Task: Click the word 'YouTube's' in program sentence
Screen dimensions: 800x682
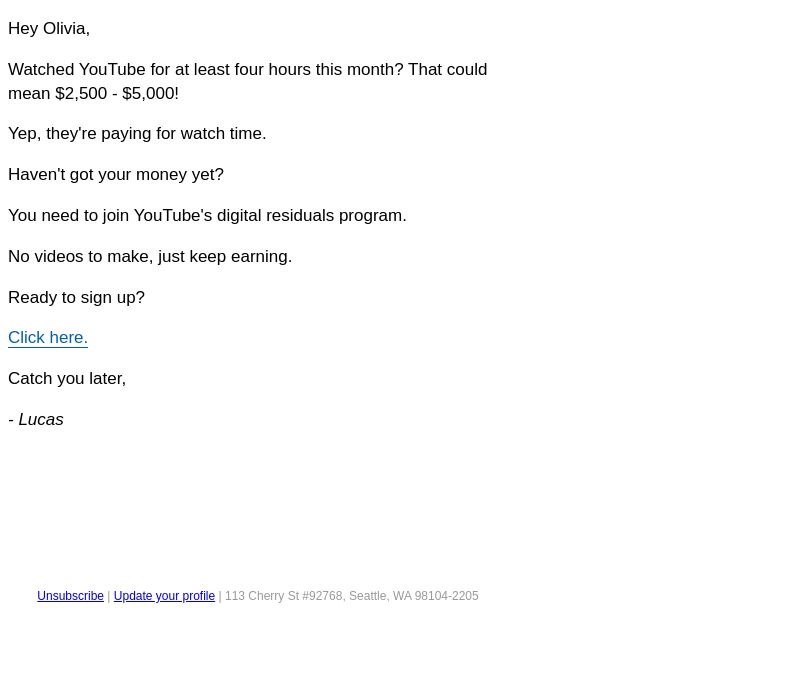Action: click(x=173, y=215)
